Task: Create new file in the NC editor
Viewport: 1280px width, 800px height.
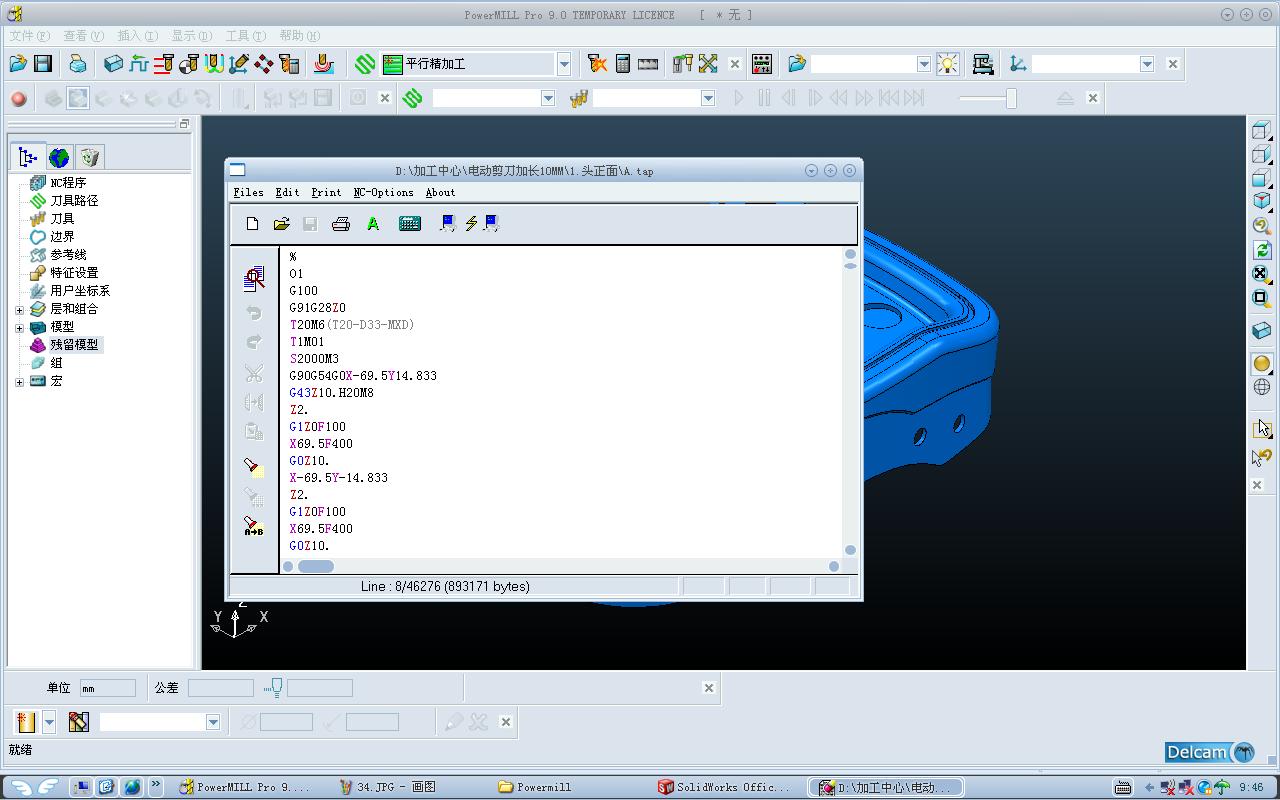Action: [253, 224]
